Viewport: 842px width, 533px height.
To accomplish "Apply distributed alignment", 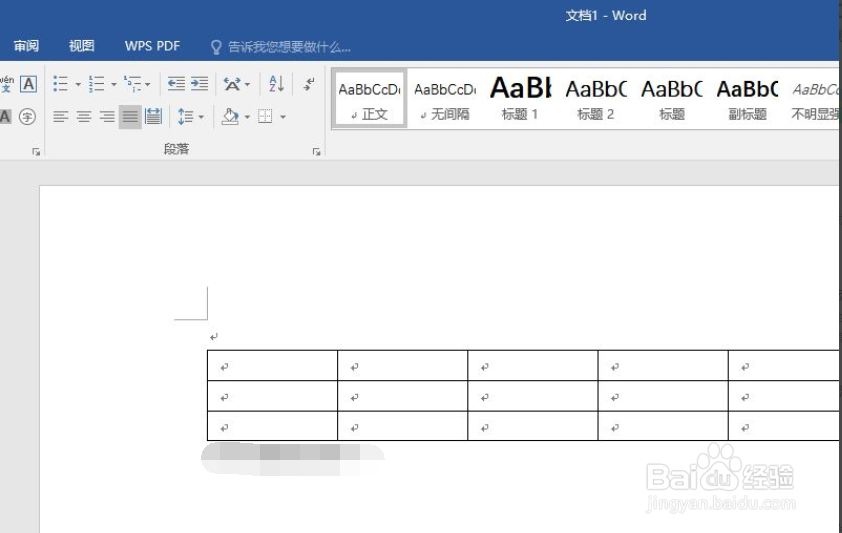I will [x=153, y=116].
